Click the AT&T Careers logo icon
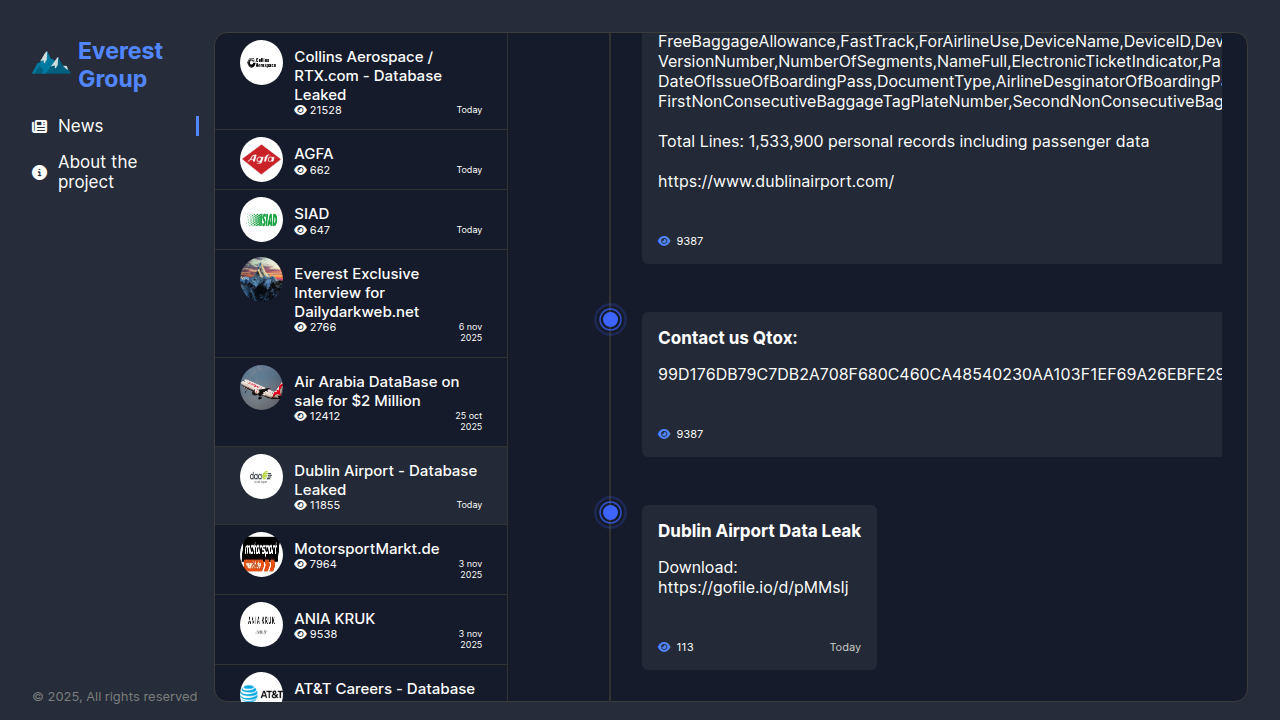Screen dimensions: 1280x720 click(261, 690)
